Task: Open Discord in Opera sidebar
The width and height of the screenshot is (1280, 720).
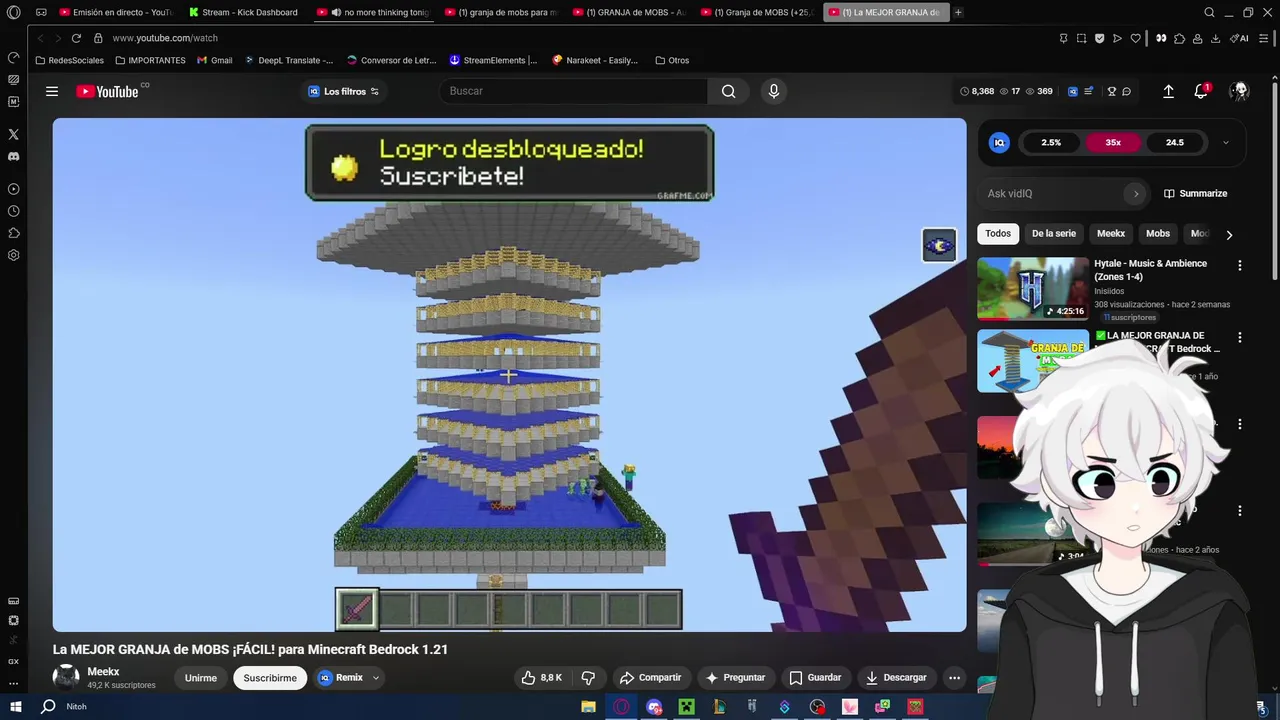Action: [13, 156]
